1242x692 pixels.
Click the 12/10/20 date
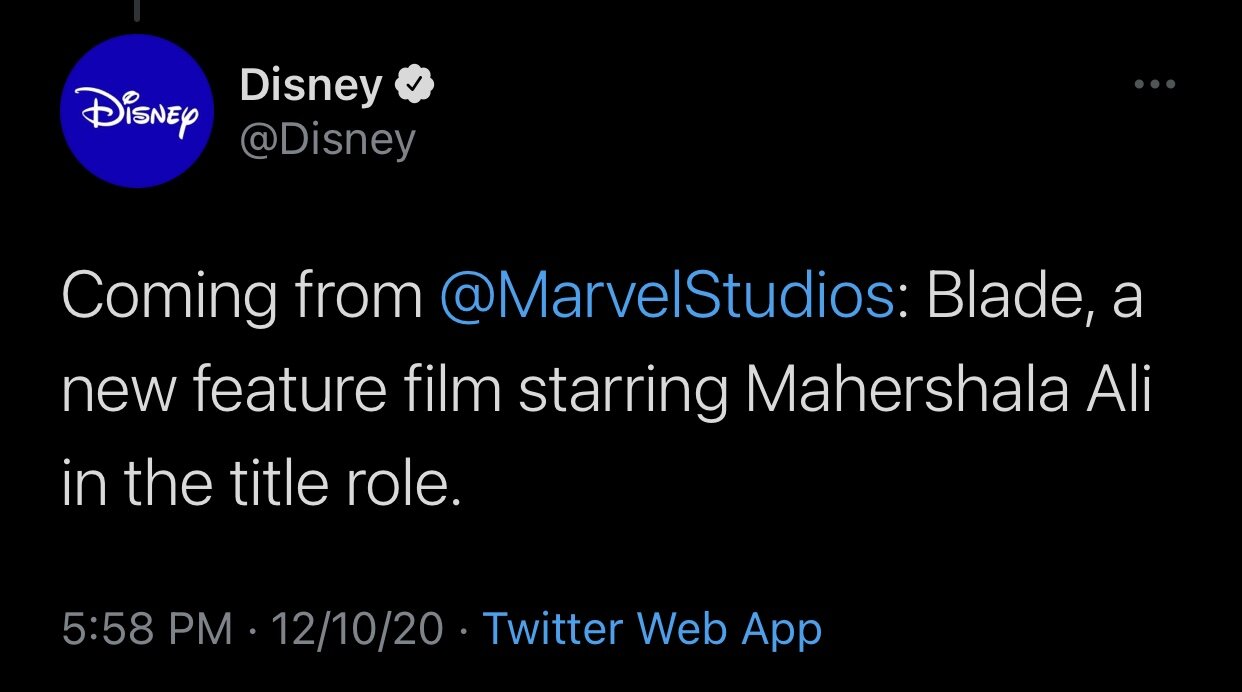pos(357,629)
